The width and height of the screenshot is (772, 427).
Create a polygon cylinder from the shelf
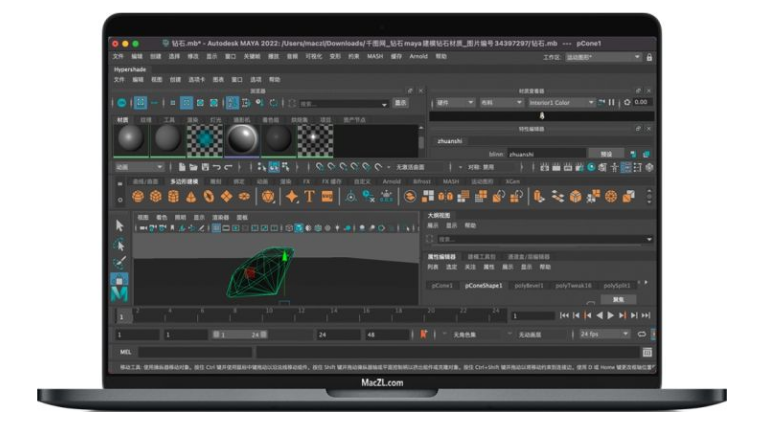tap(173, 197)
